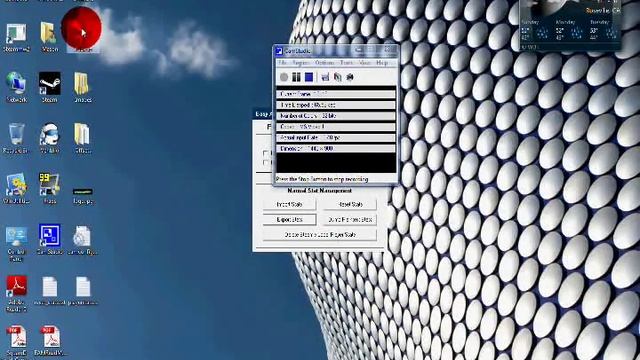Click the button right of Export Stats

pos(350,220)
